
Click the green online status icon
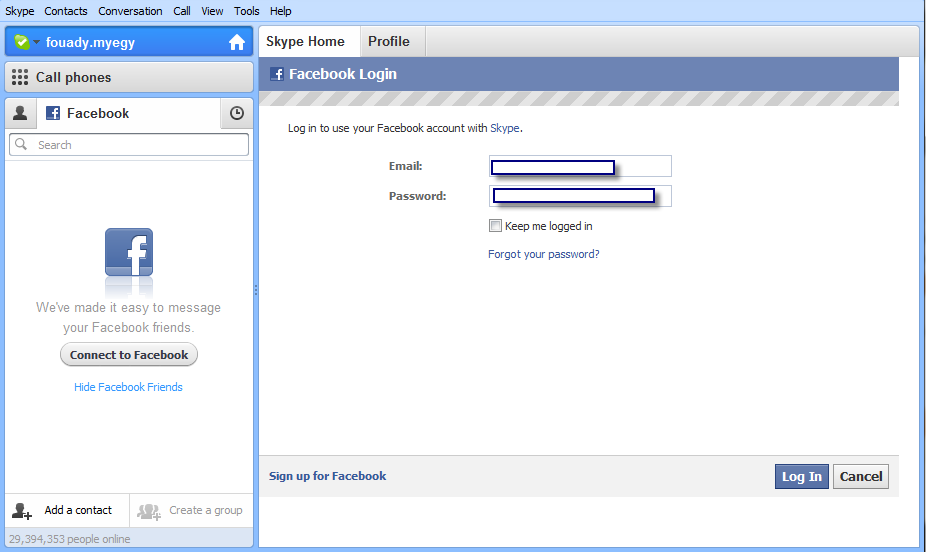[x=22, y=42]
